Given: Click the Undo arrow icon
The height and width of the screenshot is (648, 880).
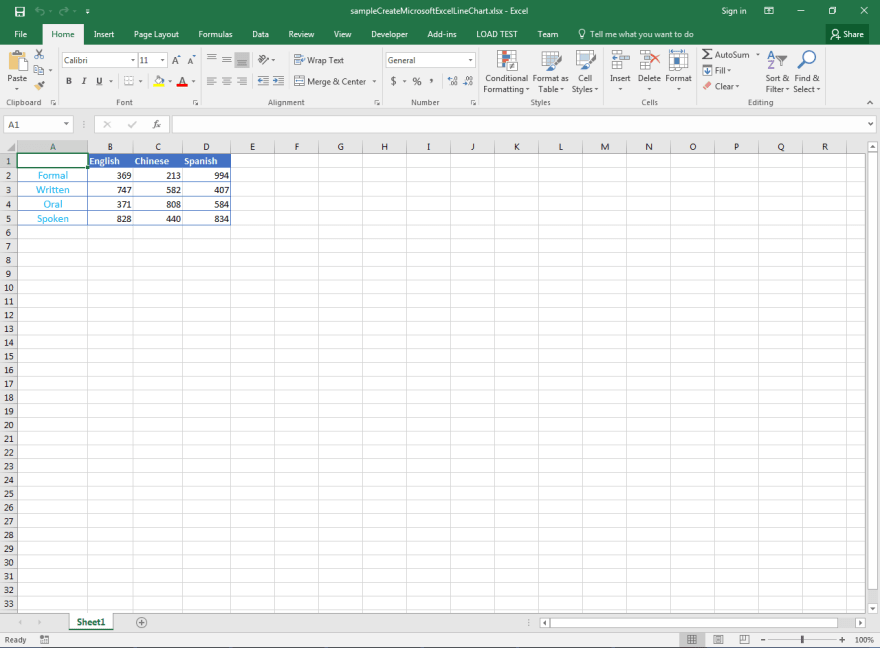Looking at the screenshot, I should click(x=39, y=11).
